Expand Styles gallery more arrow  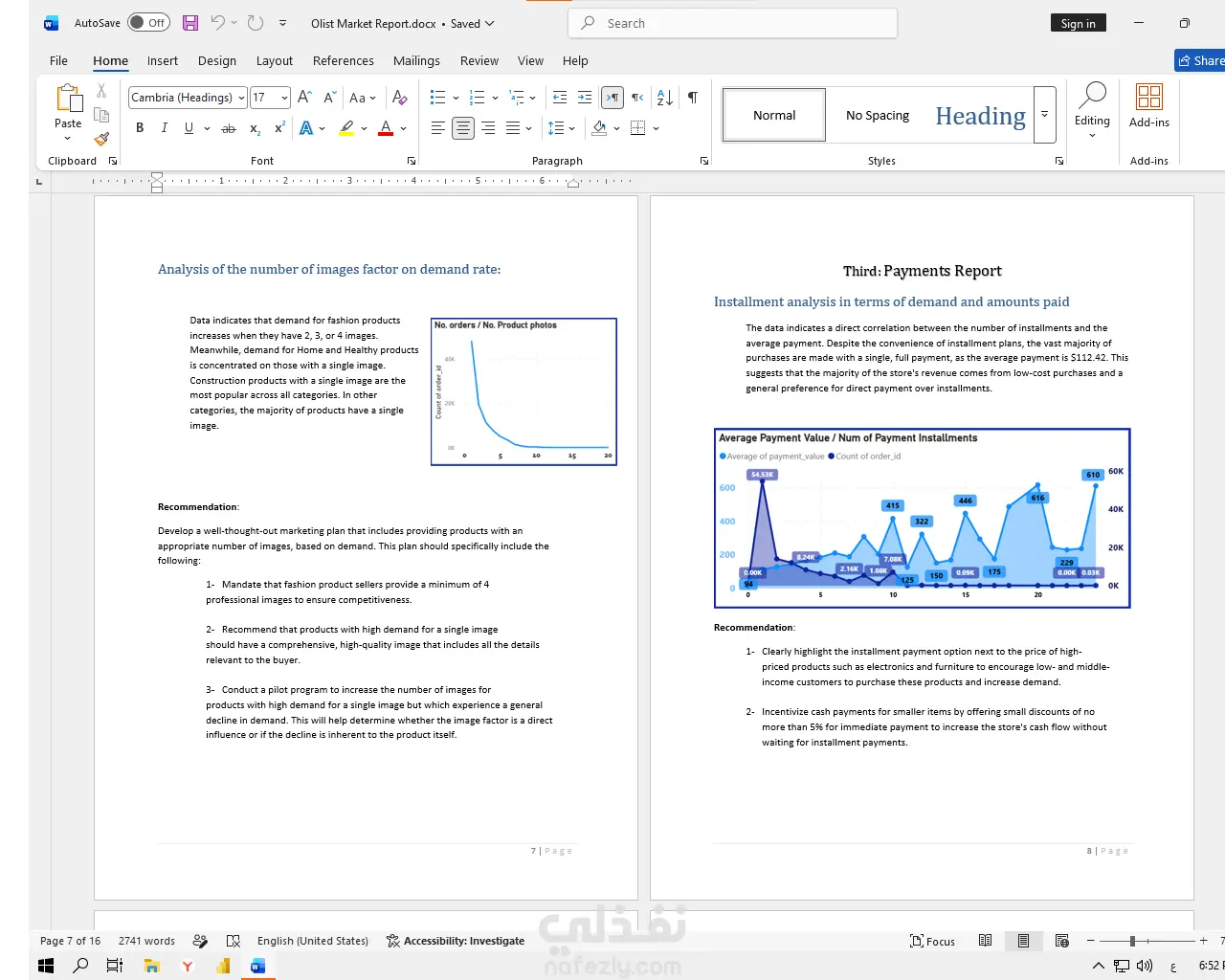point(1045,115)
